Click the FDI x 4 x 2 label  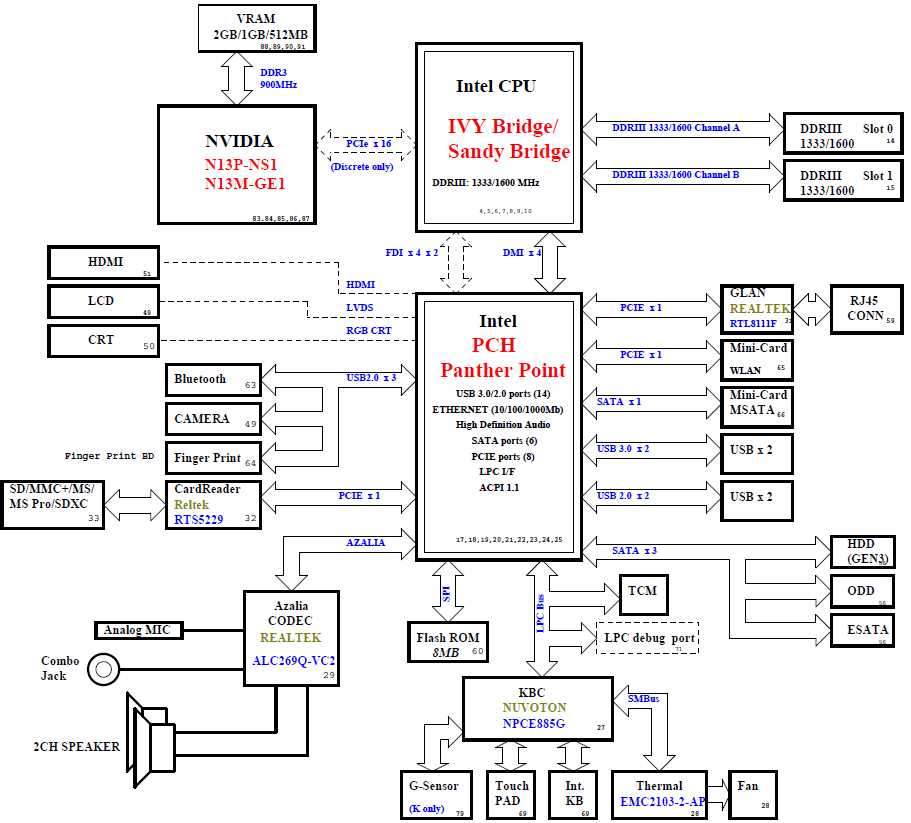[x=411, y=253]
